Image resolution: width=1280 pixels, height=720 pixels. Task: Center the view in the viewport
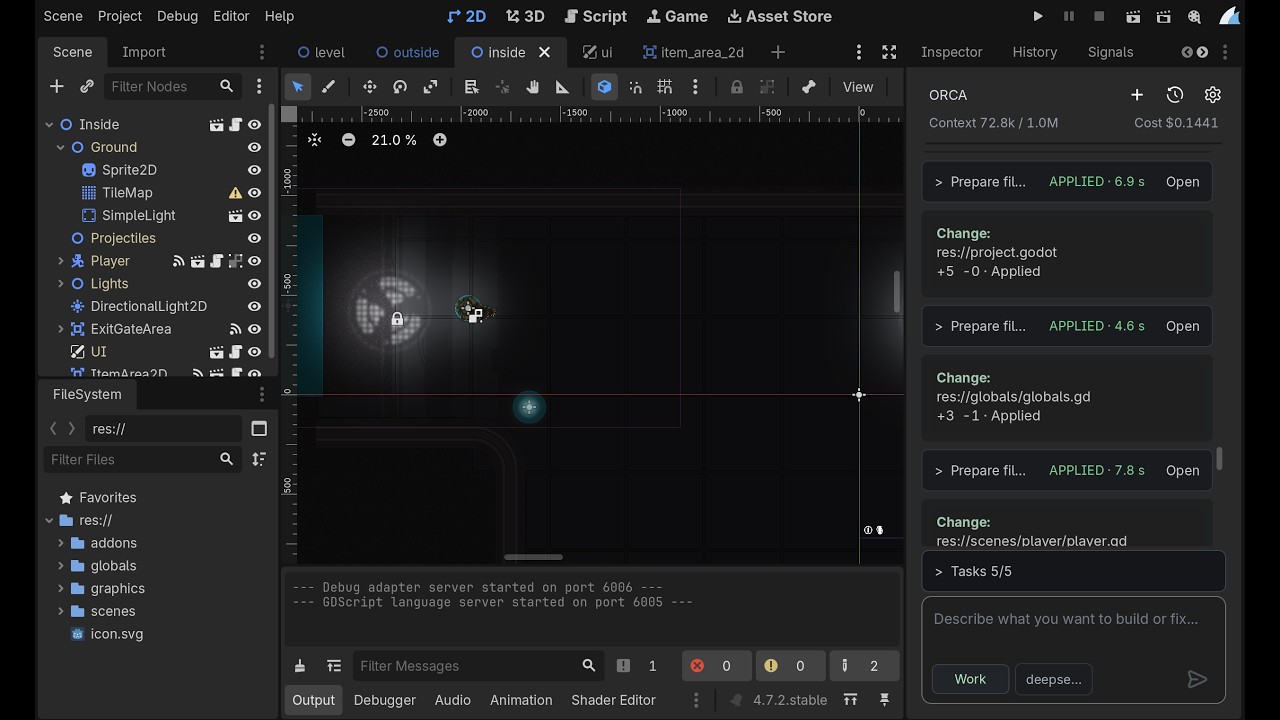315,140
